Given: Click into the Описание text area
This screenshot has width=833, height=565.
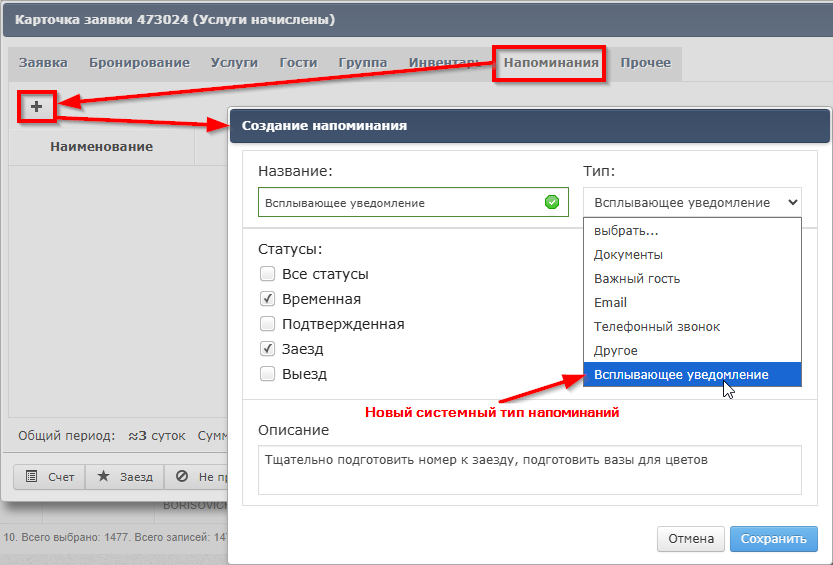Looking at the screenshot, I should [530, 470].
